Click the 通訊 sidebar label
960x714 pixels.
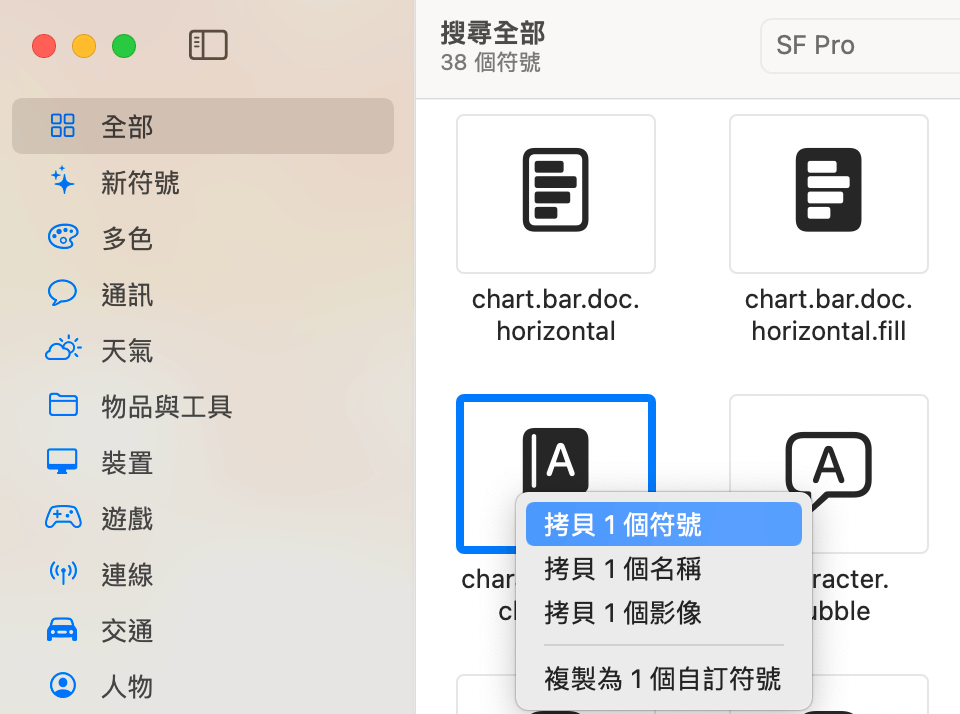(x=127, y=295)
